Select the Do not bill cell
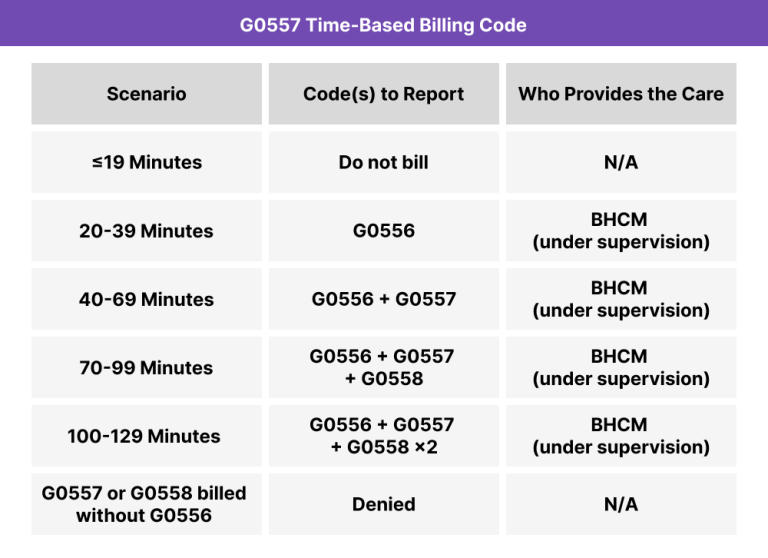 tap(383, 162)
